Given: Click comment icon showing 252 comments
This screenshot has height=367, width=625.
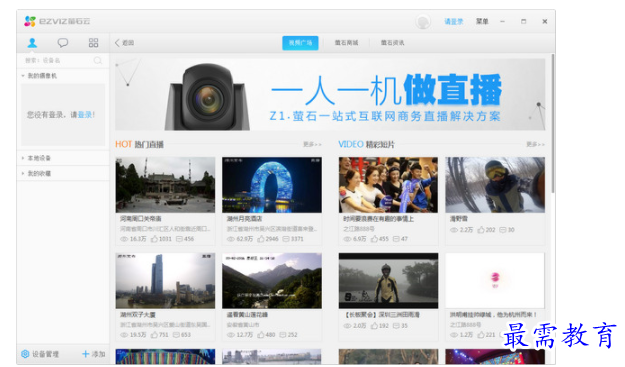Looking at the screenshot, I should click(283, 335).
